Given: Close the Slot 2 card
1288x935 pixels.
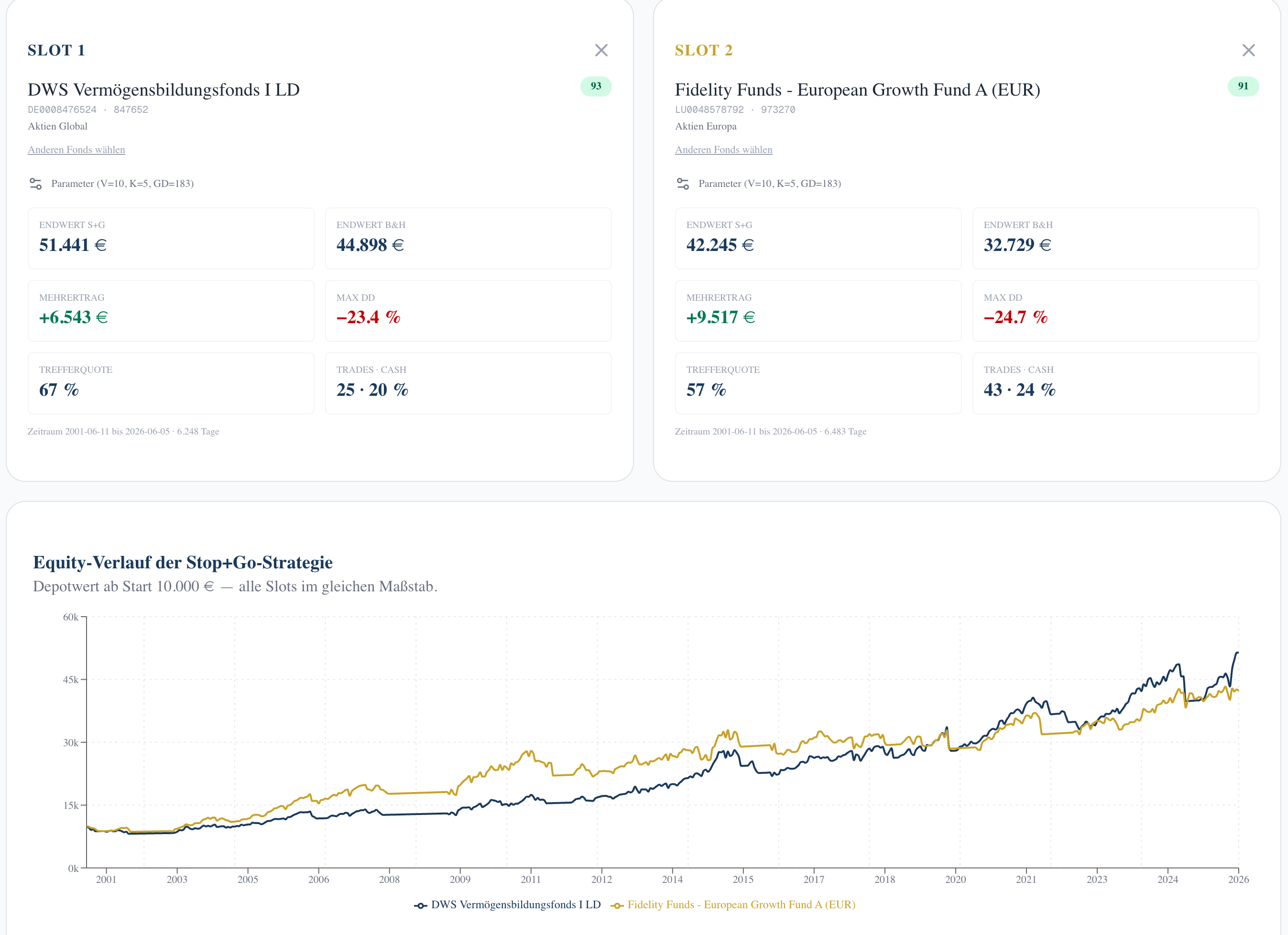Looking at the screenshot, I should tap(1248, 51).
